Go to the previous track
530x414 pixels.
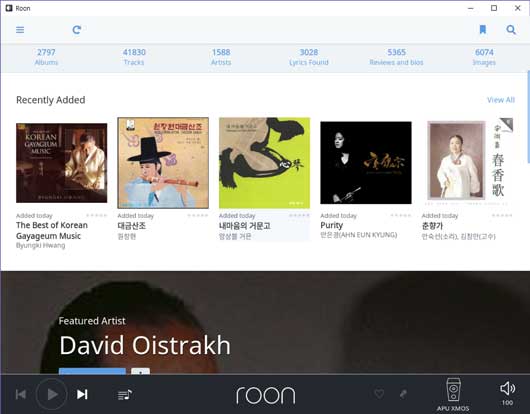[x=21, y=394]
